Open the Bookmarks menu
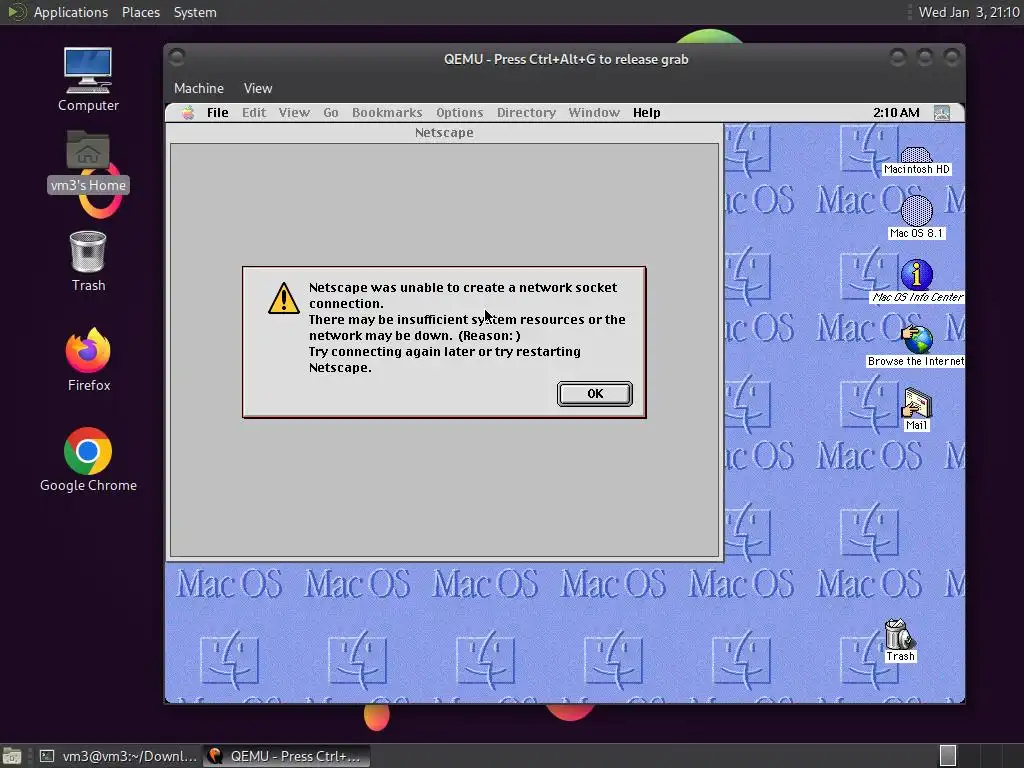 pyautogui.click(x=387, y=112)
